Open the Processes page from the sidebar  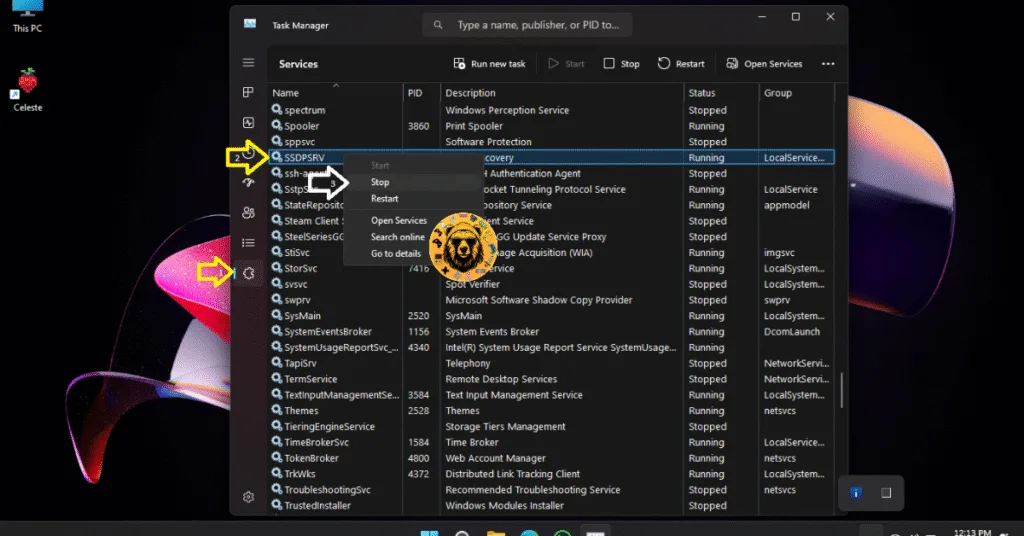pyautogui.click(x=248, y=93)
